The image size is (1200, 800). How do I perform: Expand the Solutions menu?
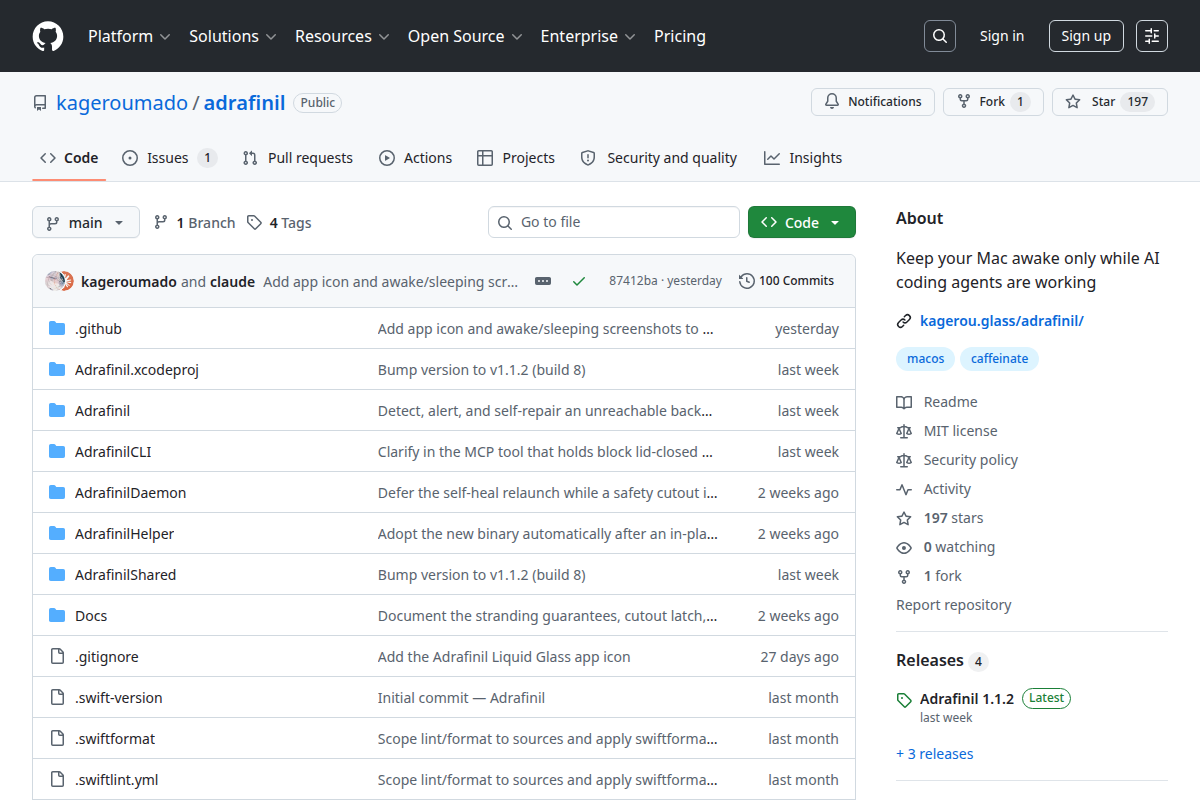pyautogui.click(x=232, y=36)
